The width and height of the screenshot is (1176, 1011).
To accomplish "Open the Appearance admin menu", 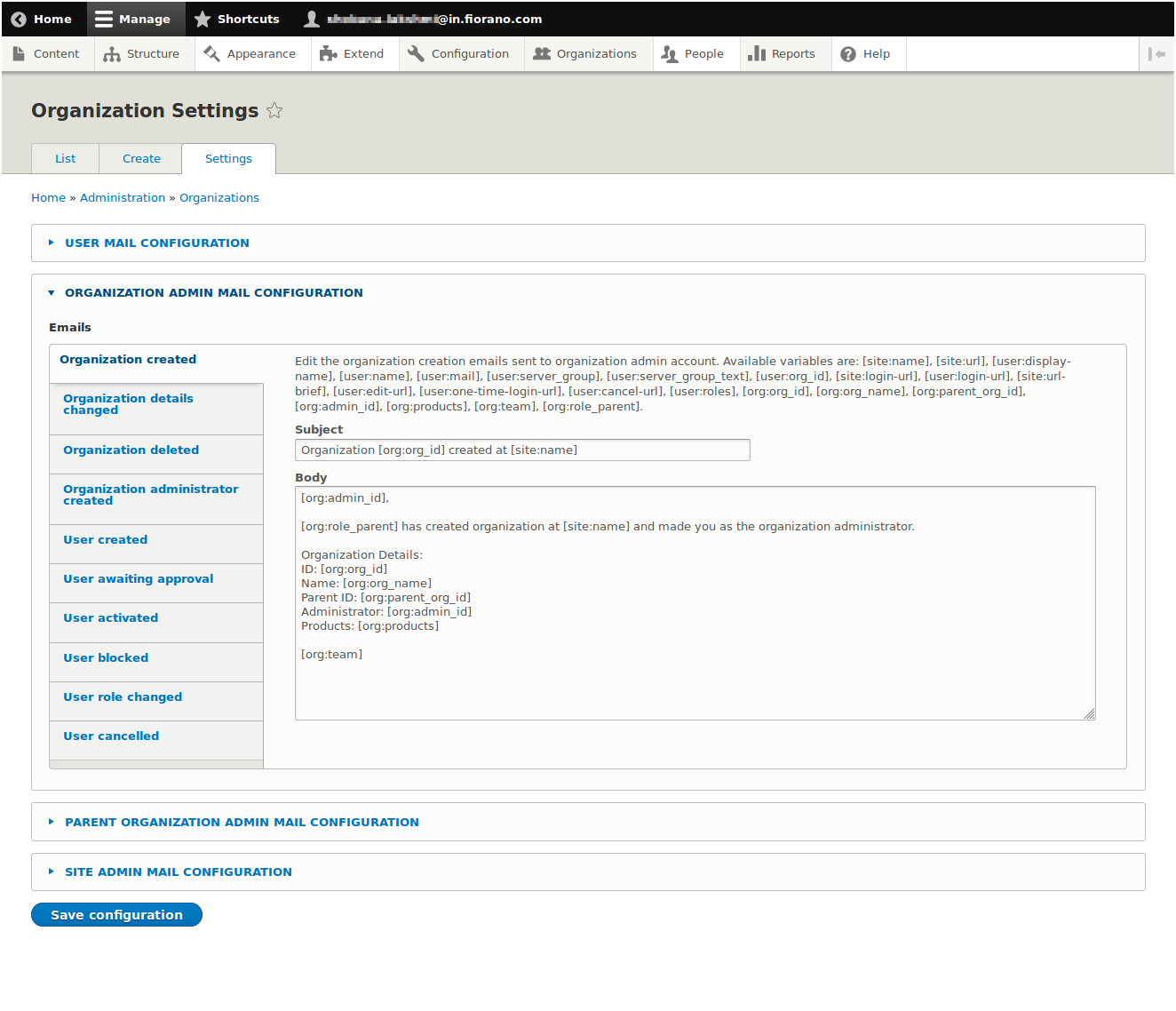I will coord(250,54).
